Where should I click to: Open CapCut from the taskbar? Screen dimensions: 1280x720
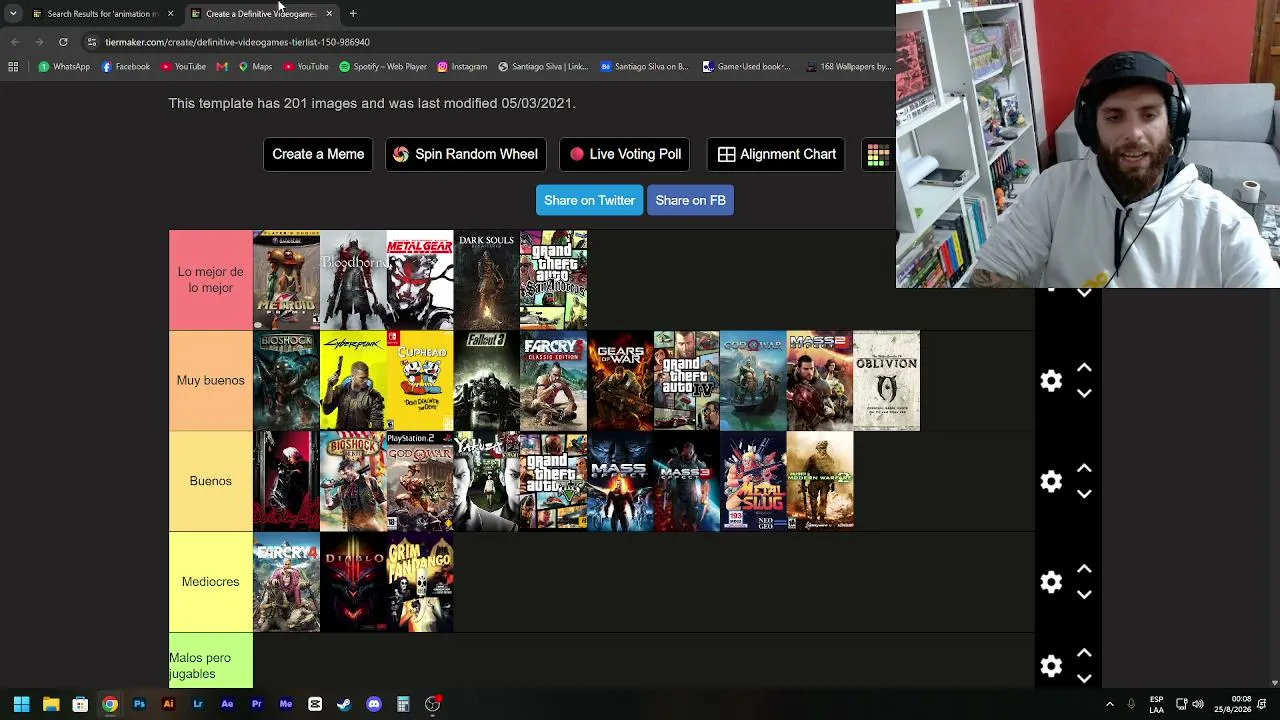coord(315,704)
